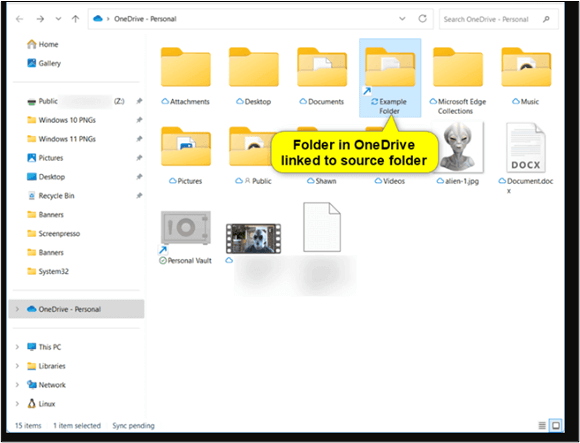Switch to Details view in the status bar

tap(542, 425)
